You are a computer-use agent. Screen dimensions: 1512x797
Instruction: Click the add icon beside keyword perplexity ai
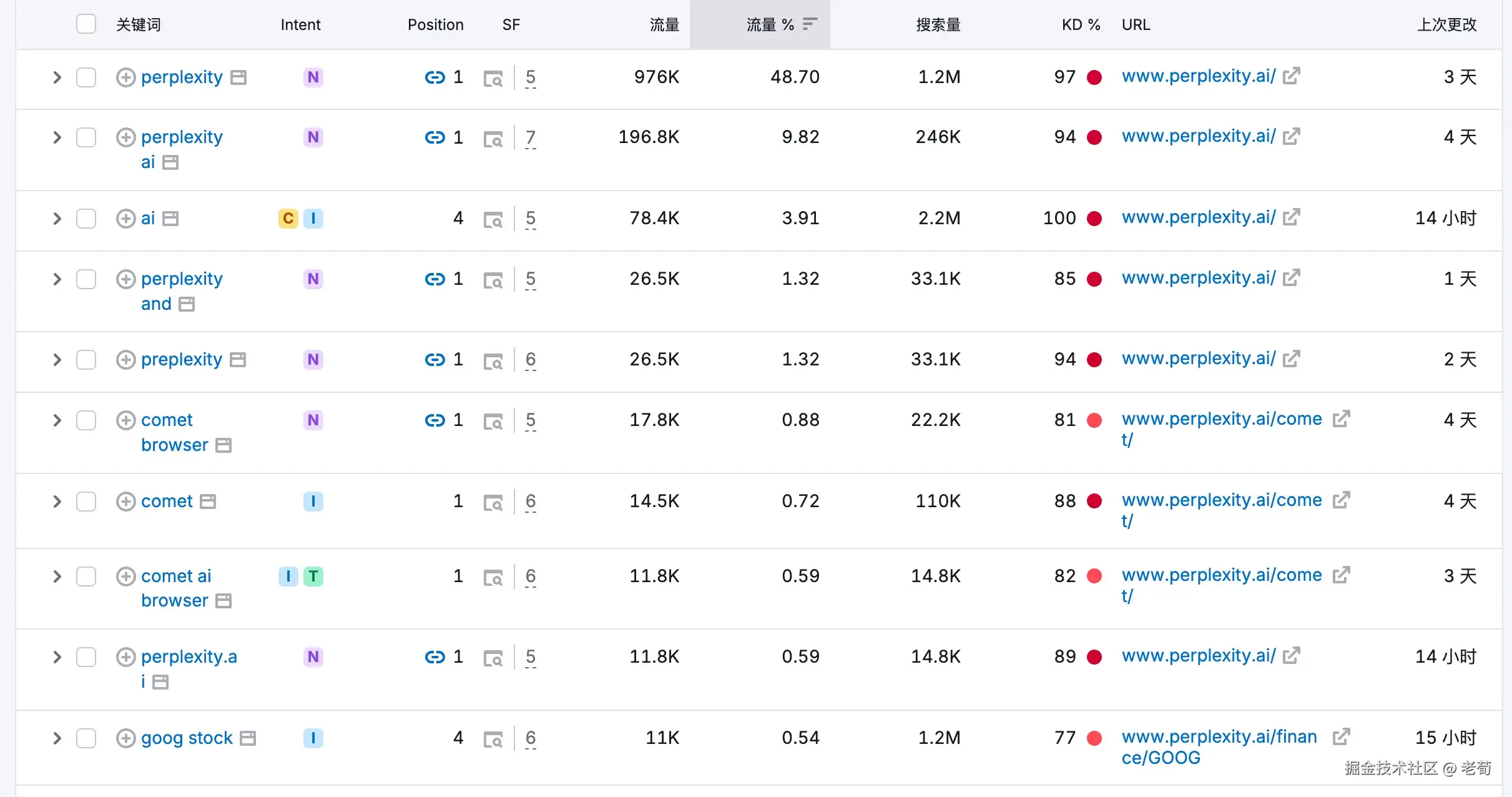125,137
